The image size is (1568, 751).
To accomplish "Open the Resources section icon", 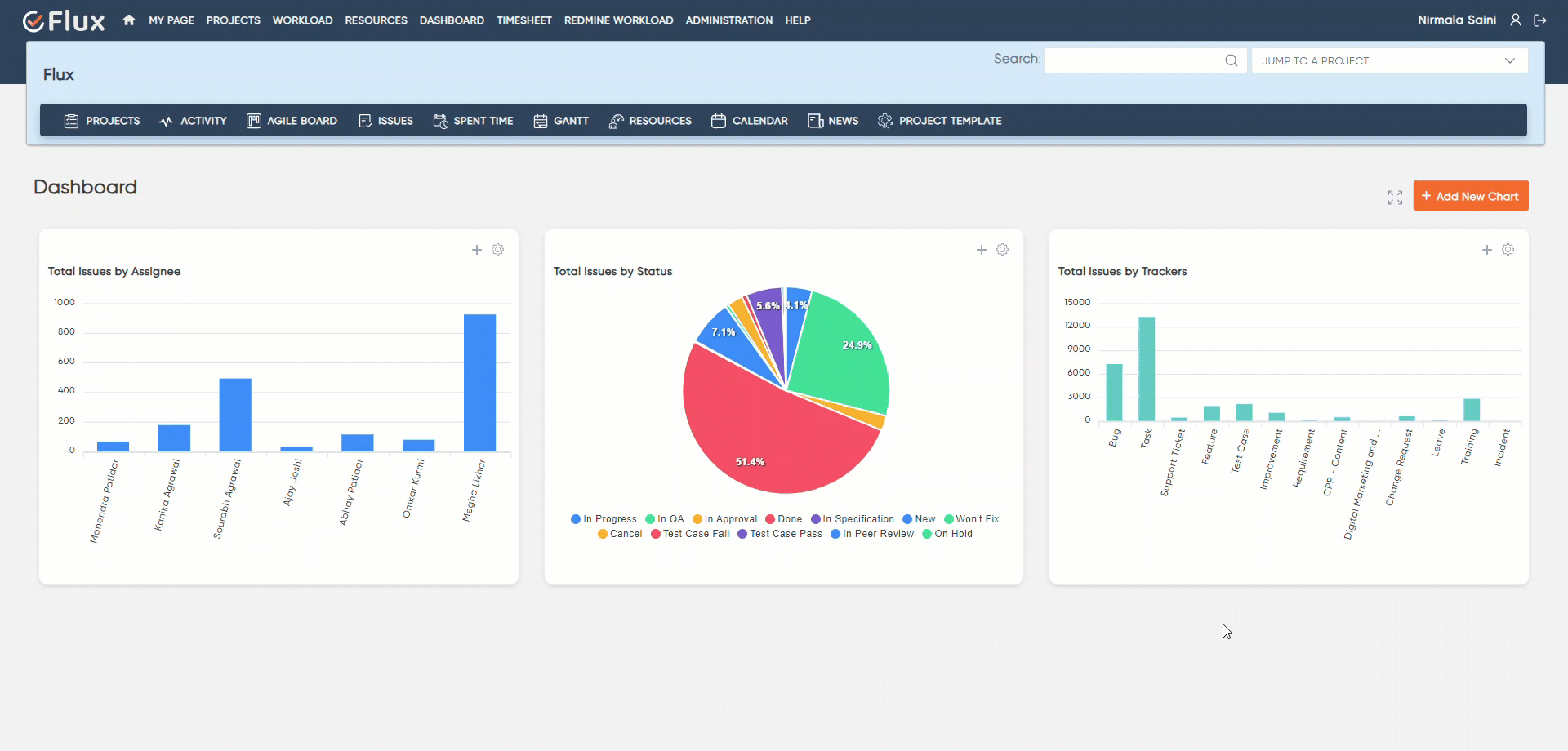I will tap(615, 120).
